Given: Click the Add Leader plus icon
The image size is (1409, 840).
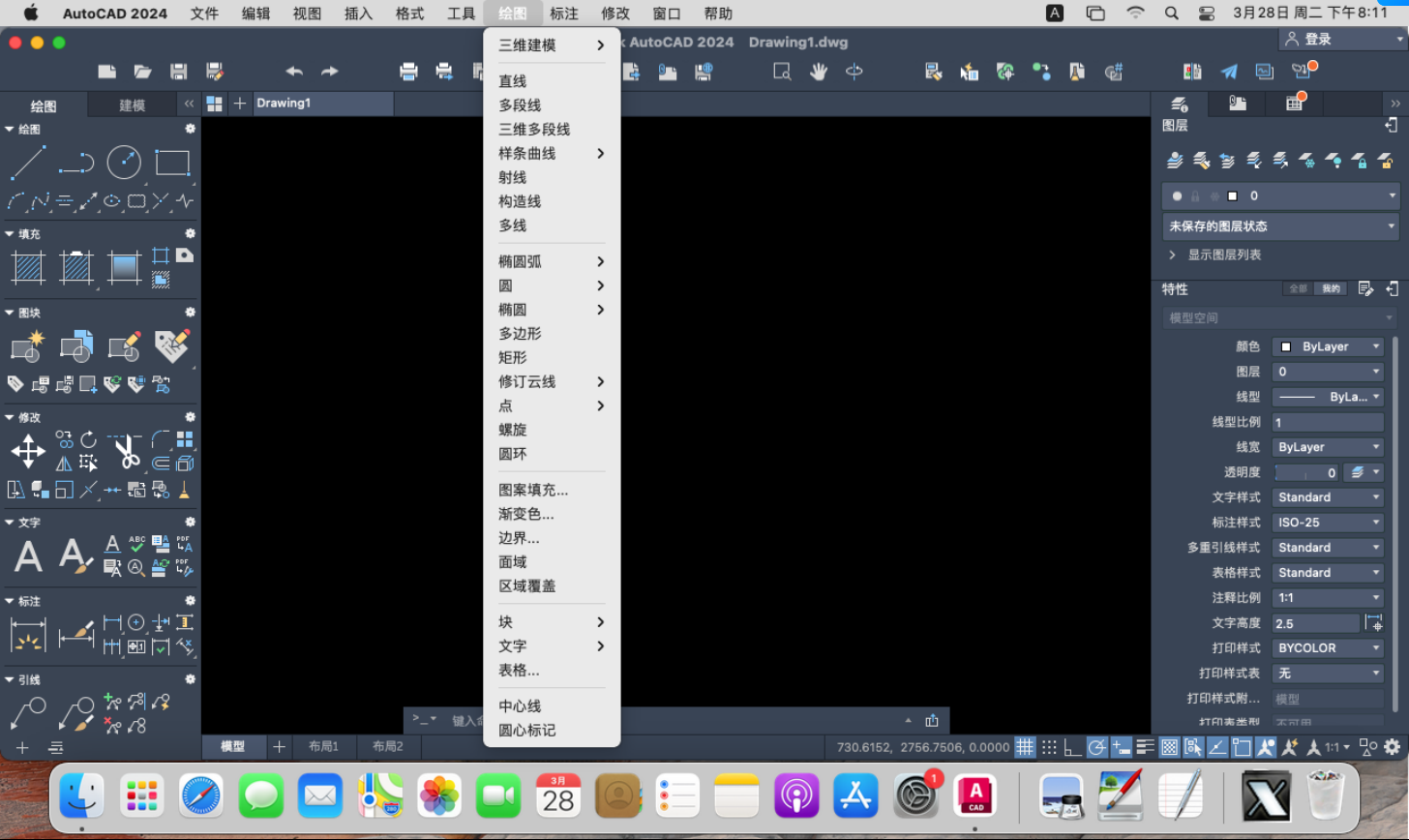Looking at the screenshot, I should (x=112, y=701).
